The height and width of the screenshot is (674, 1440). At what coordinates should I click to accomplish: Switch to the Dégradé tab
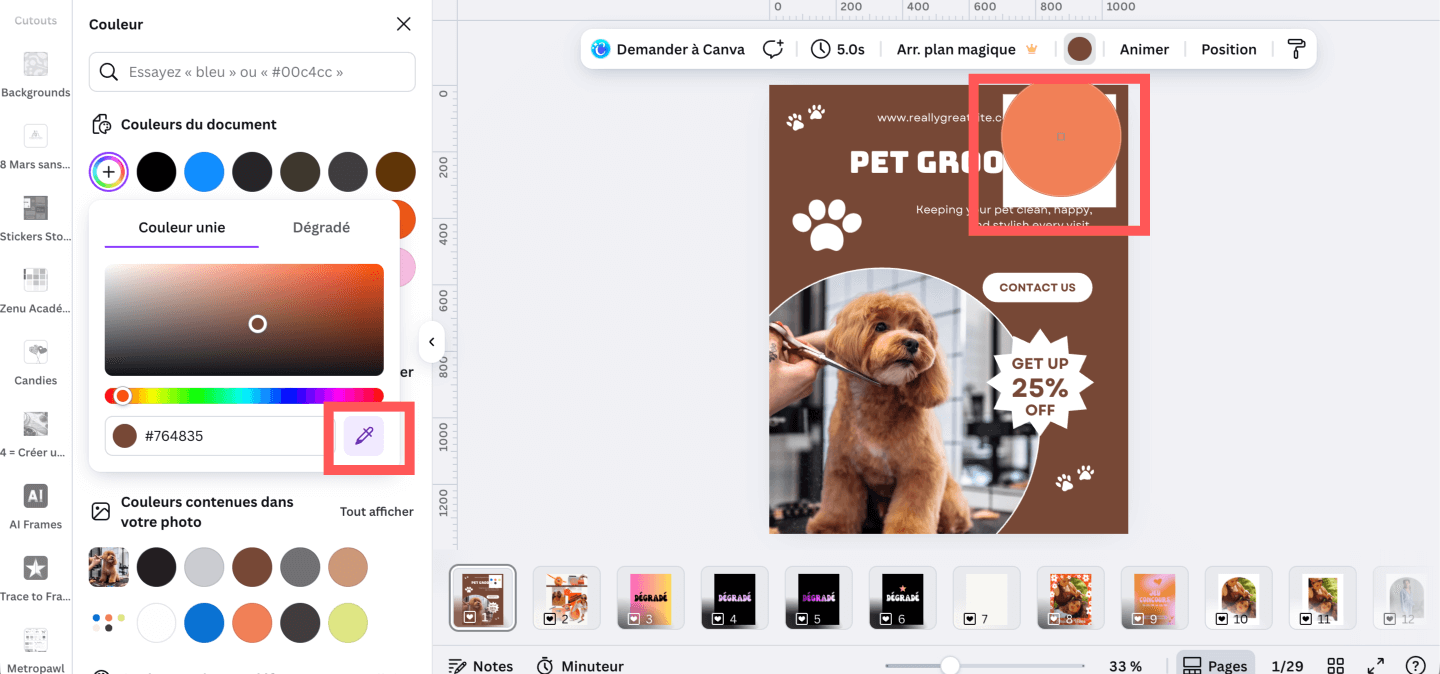point(321,227)
